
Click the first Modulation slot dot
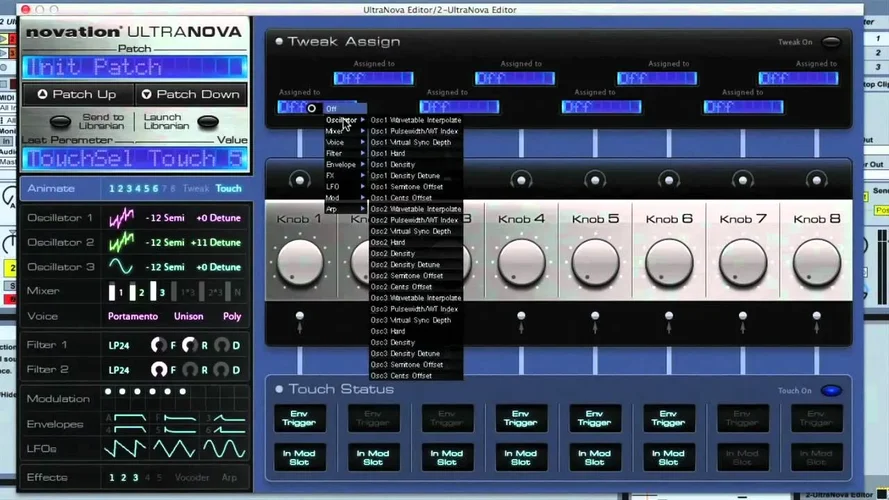click(108, 391)
